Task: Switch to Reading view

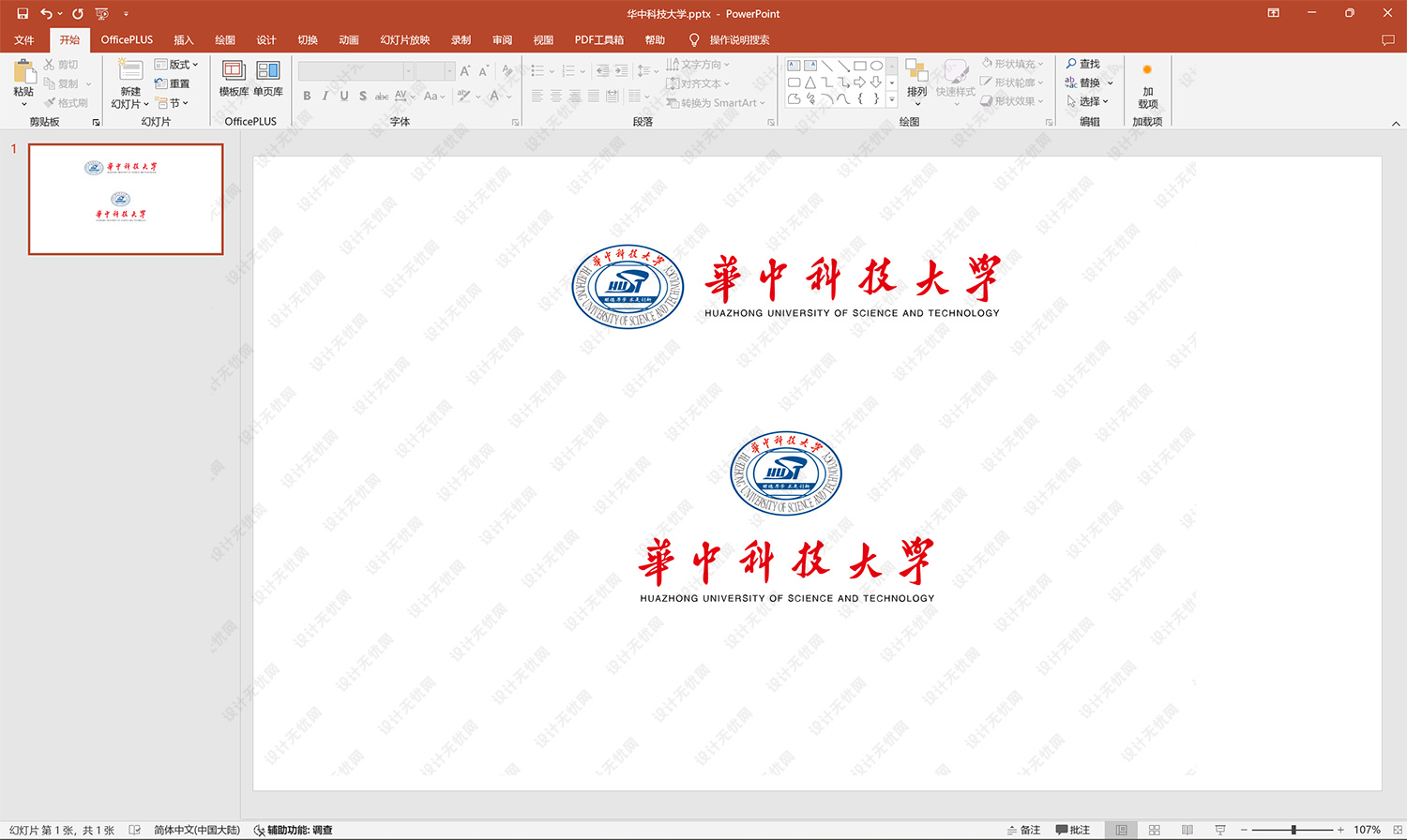Action: click(1188, 830)
